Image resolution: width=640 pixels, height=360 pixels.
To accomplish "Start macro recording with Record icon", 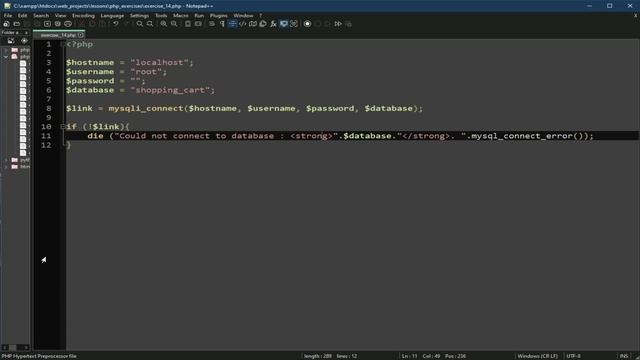I will [x=307, y=24].
